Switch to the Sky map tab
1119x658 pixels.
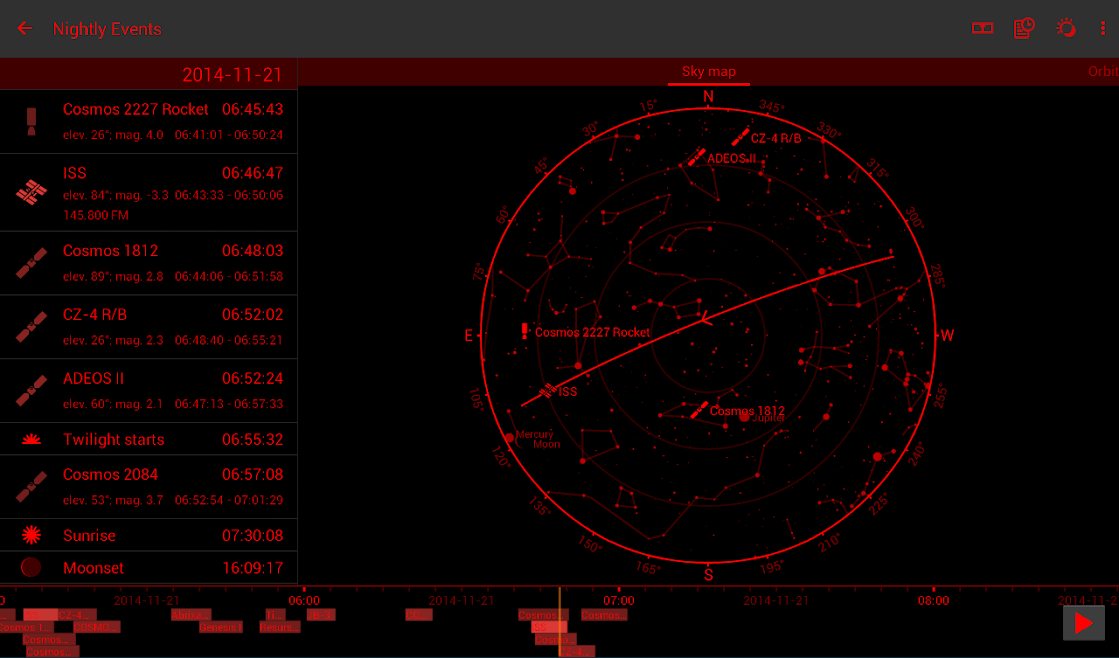(x=708, y=72)
